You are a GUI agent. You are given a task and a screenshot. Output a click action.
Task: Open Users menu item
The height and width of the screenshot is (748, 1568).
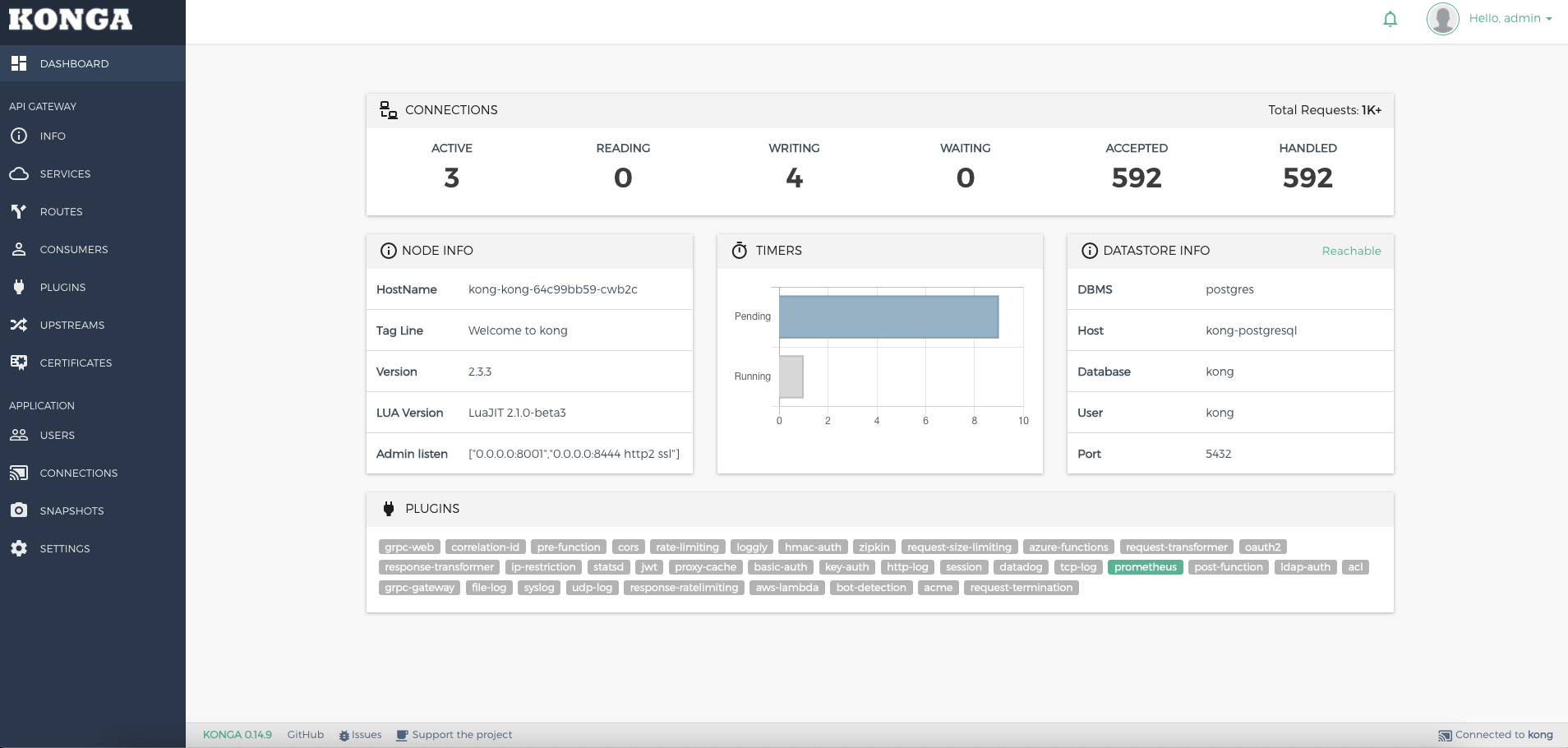click(93, 435)
